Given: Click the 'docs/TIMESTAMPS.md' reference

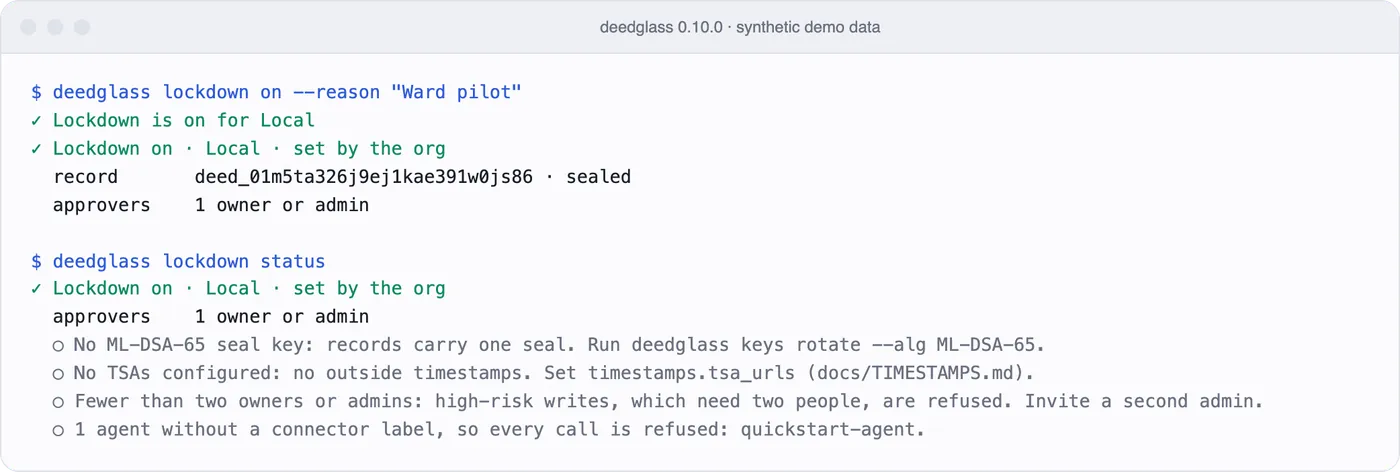Looking at the screenshot, I should (914, 373).
